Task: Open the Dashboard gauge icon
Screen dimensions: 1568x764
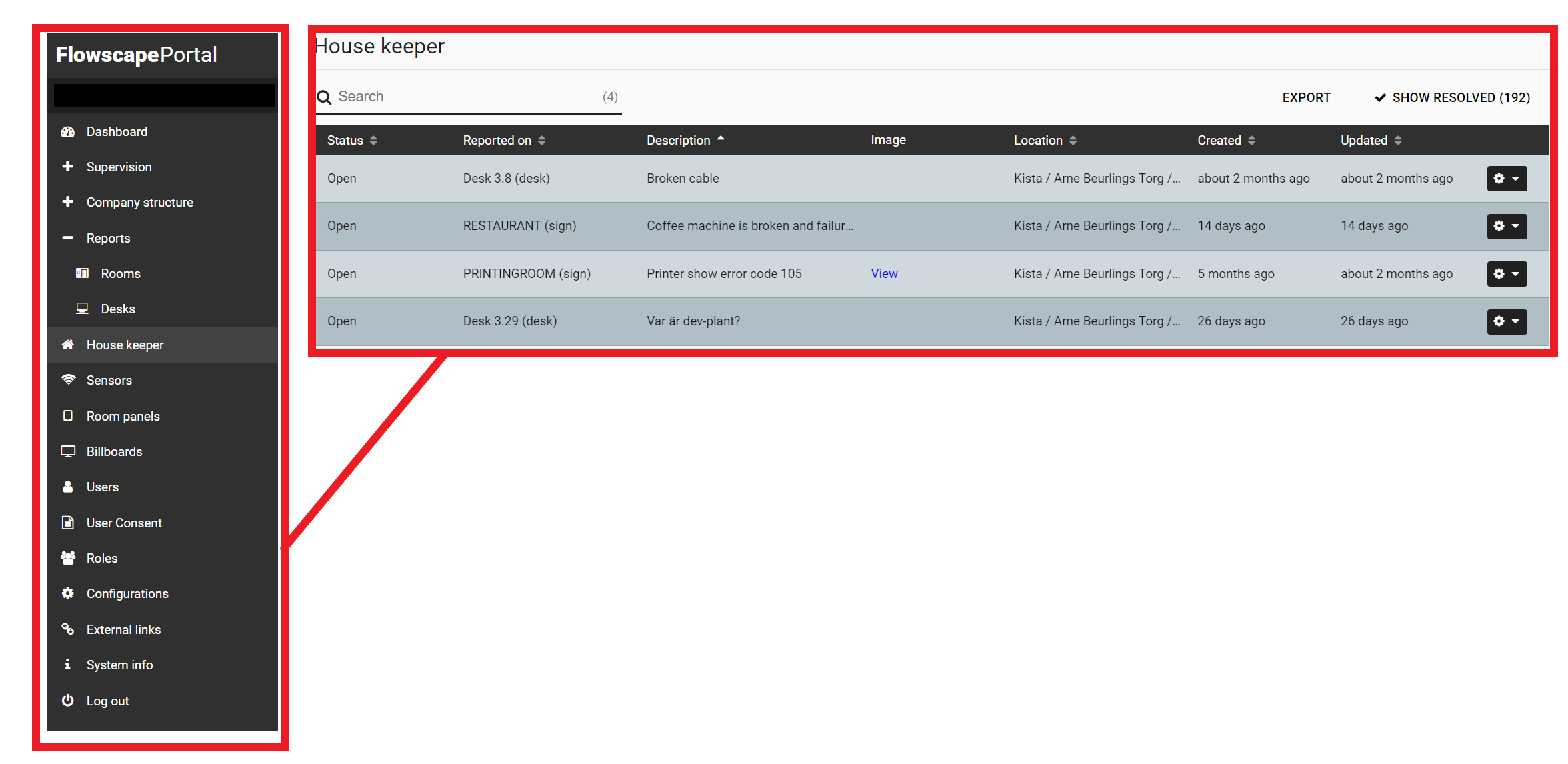Action: click(x=67, y=132)
